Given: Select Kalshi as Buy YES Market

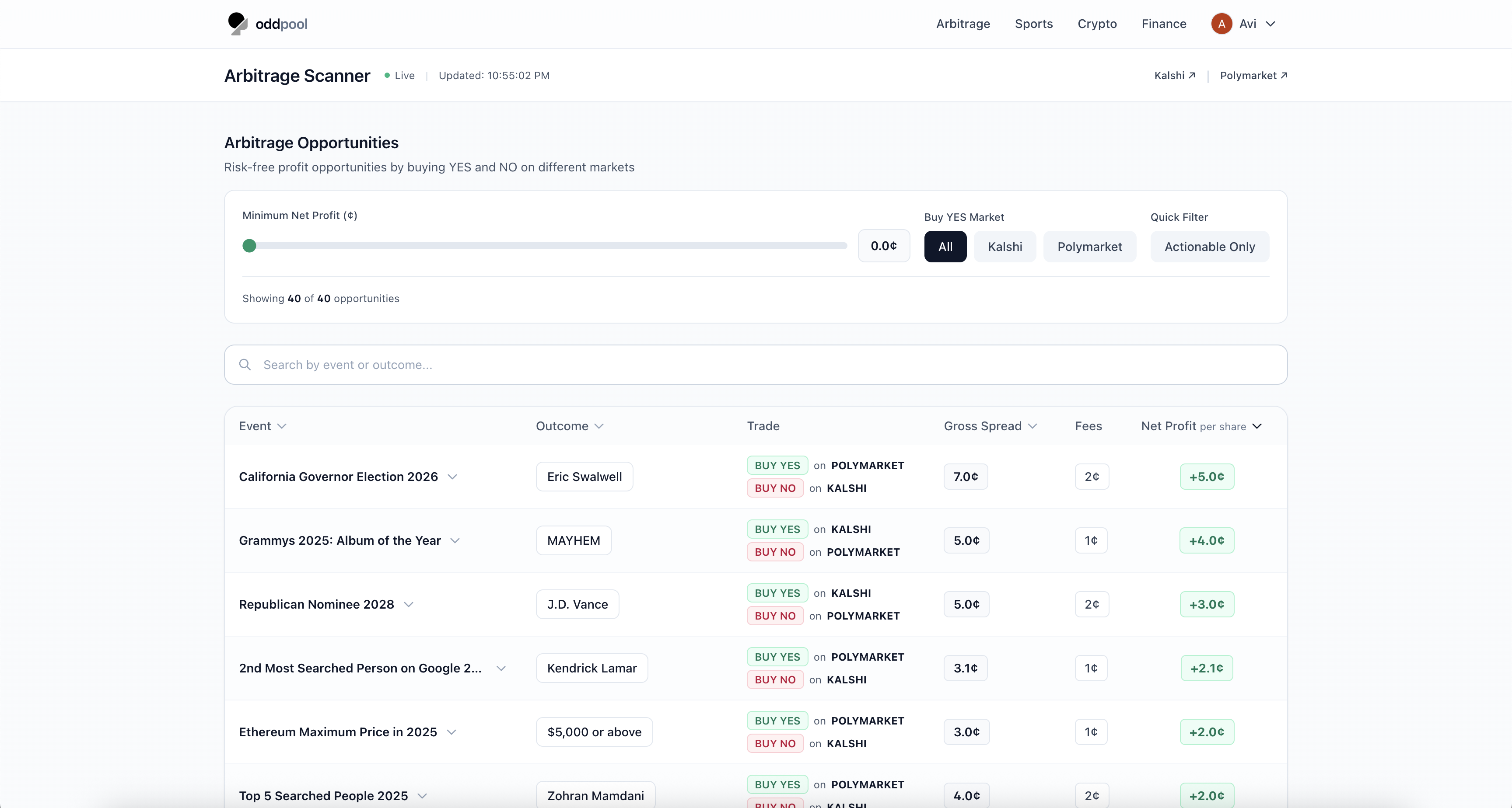Looking at the screenshot, I should pos(1004,247).
